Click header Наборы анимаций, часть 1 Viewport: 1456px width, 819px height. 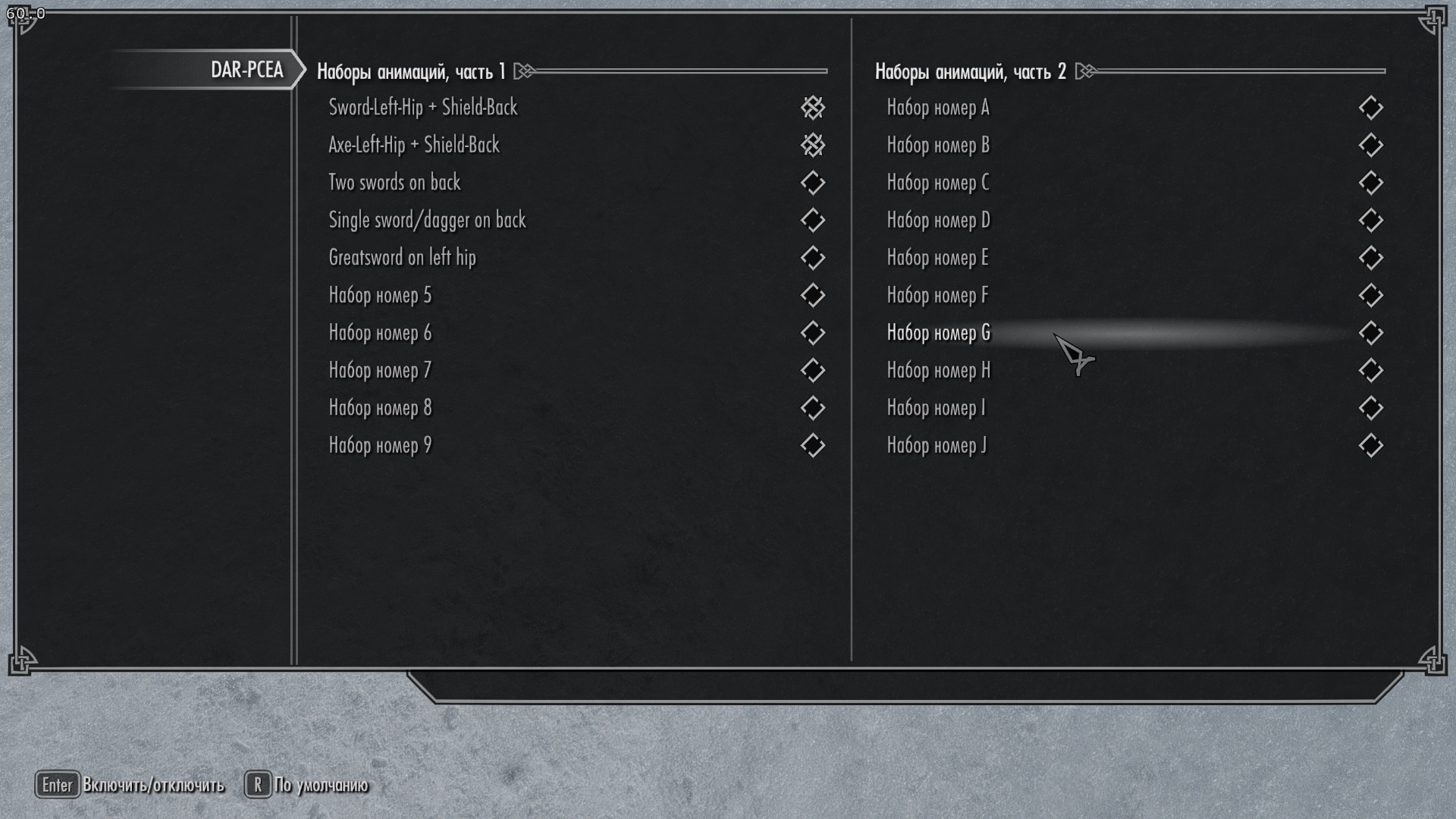pos(411,72)
